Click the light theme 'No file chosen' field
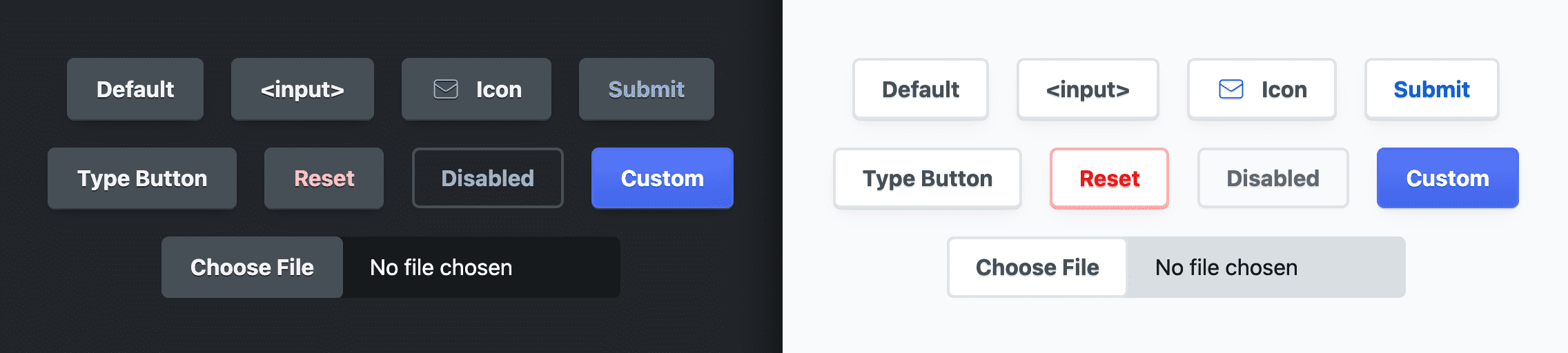The width and height of the screenshot is (1568, 353). (x=1264, y=268)
